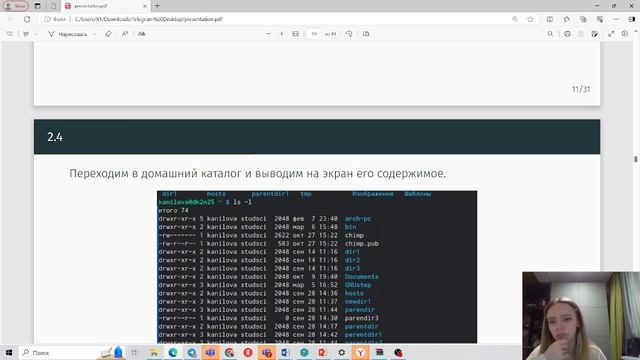Open Microsoft Edge from the taskbar

[173, 352]
